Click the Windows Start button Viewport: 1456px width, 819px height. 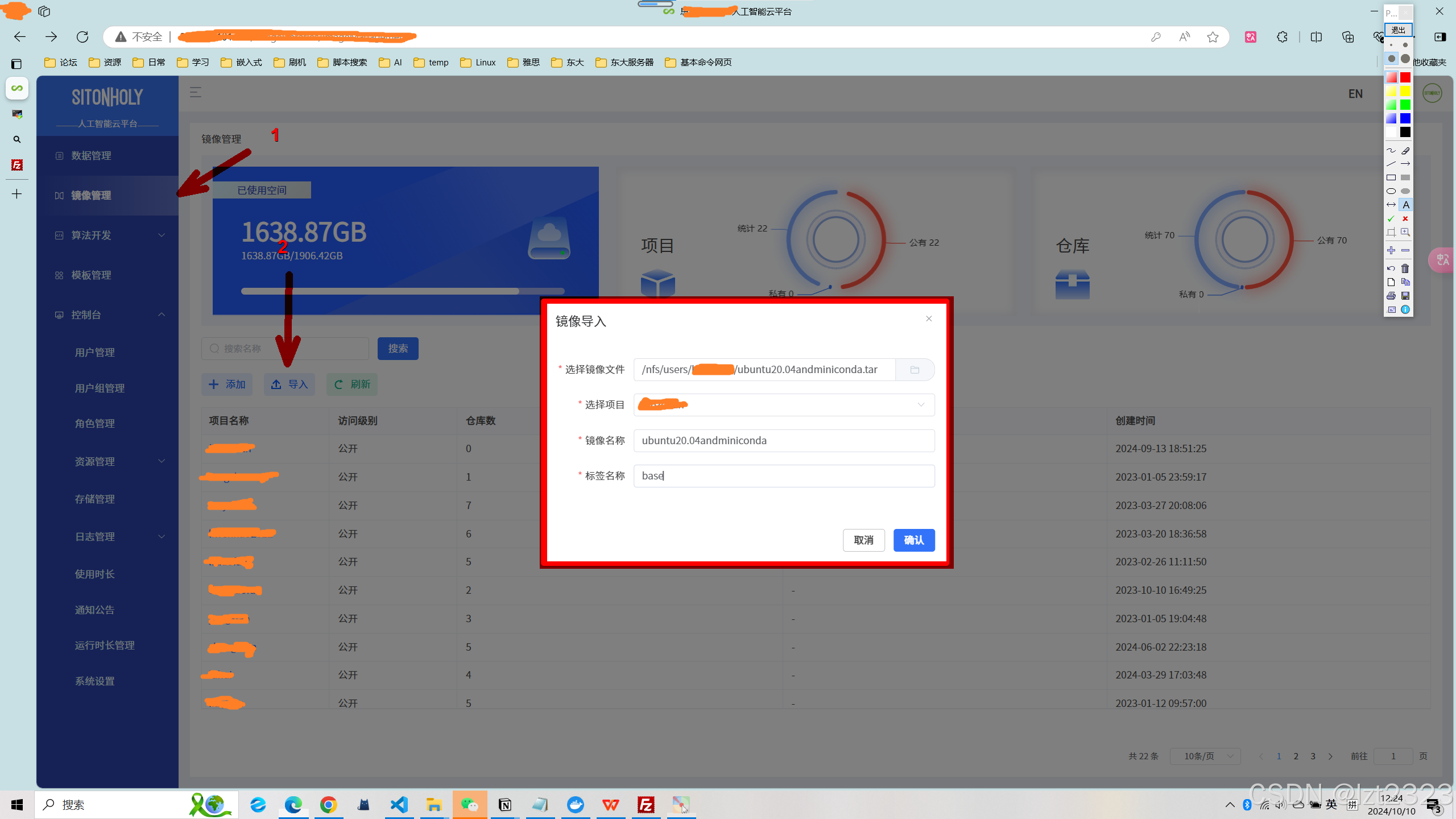[x=17, y=804]
